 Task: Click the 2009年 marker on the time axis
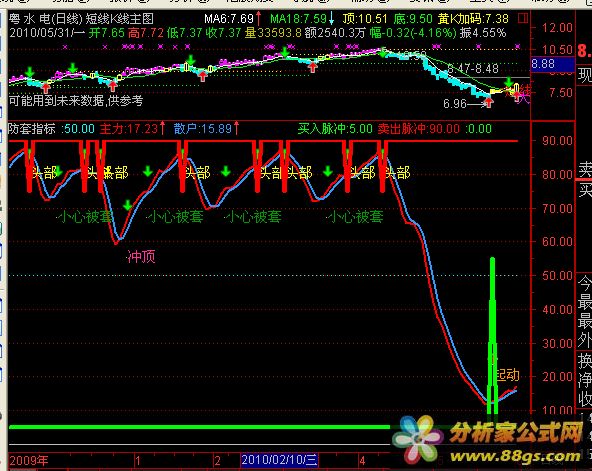coord(29,460)
